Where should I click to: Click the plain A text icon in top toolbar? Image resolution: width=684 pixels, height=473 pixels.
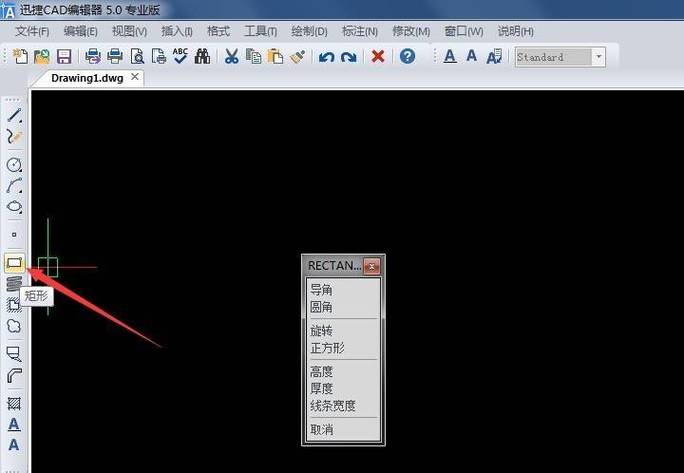tap(472, 56)
